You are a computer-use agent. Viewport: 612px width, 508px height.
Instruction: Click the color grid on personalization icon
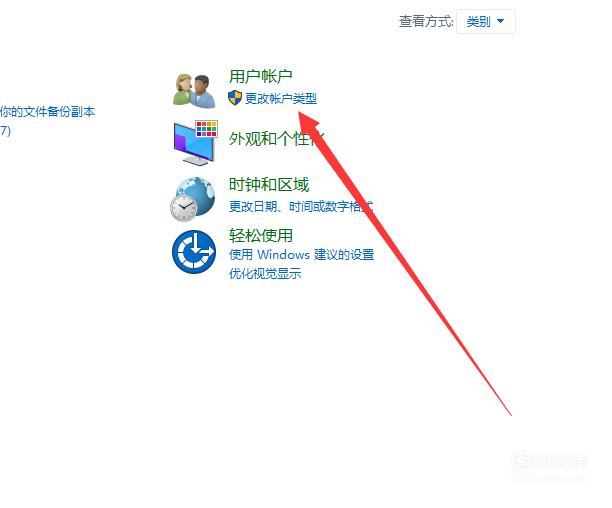pyautogui.click(x=206, y=129)
